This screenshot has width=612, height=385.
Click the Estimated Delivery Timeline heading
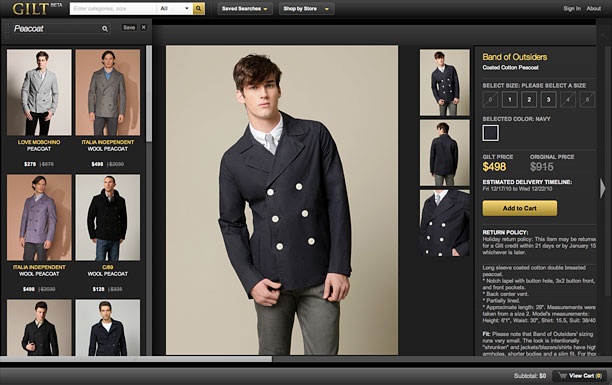[527, 182]
